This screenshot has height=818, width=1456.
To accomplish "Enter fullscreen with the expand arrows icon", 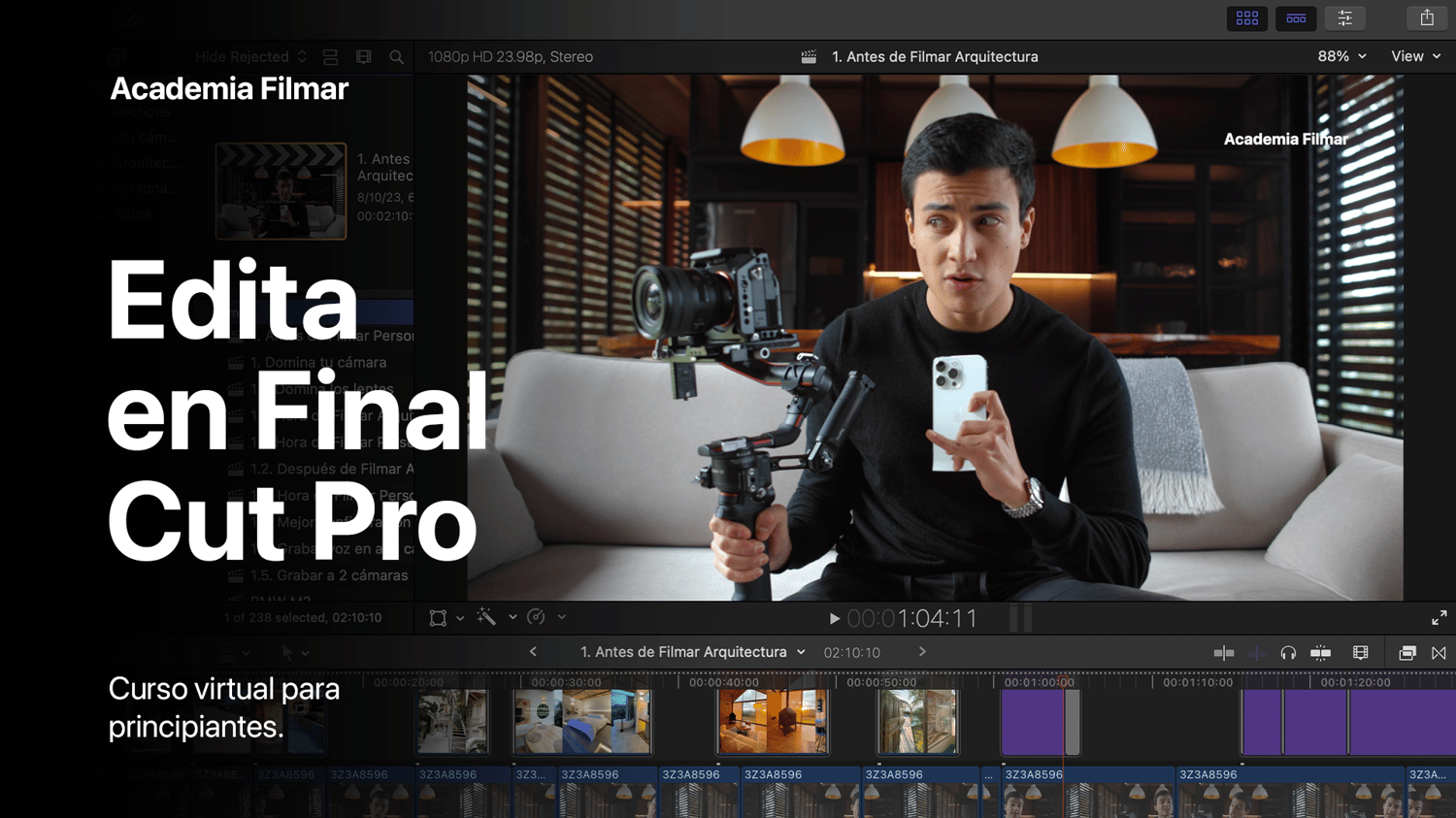I will click(1439, 618).
